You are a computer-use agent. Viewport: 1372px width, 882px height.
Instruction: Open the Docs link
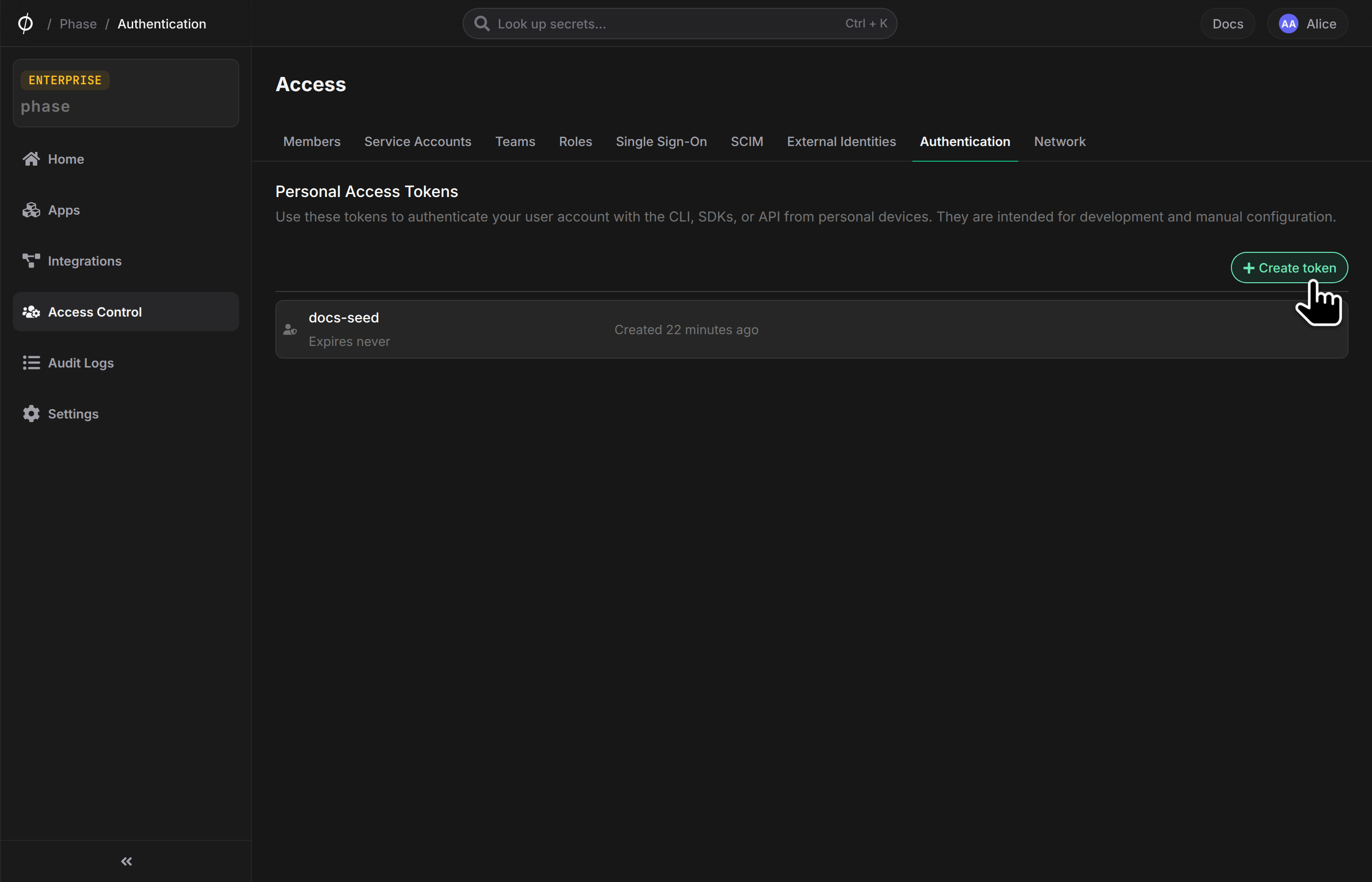coord(1227,24)
